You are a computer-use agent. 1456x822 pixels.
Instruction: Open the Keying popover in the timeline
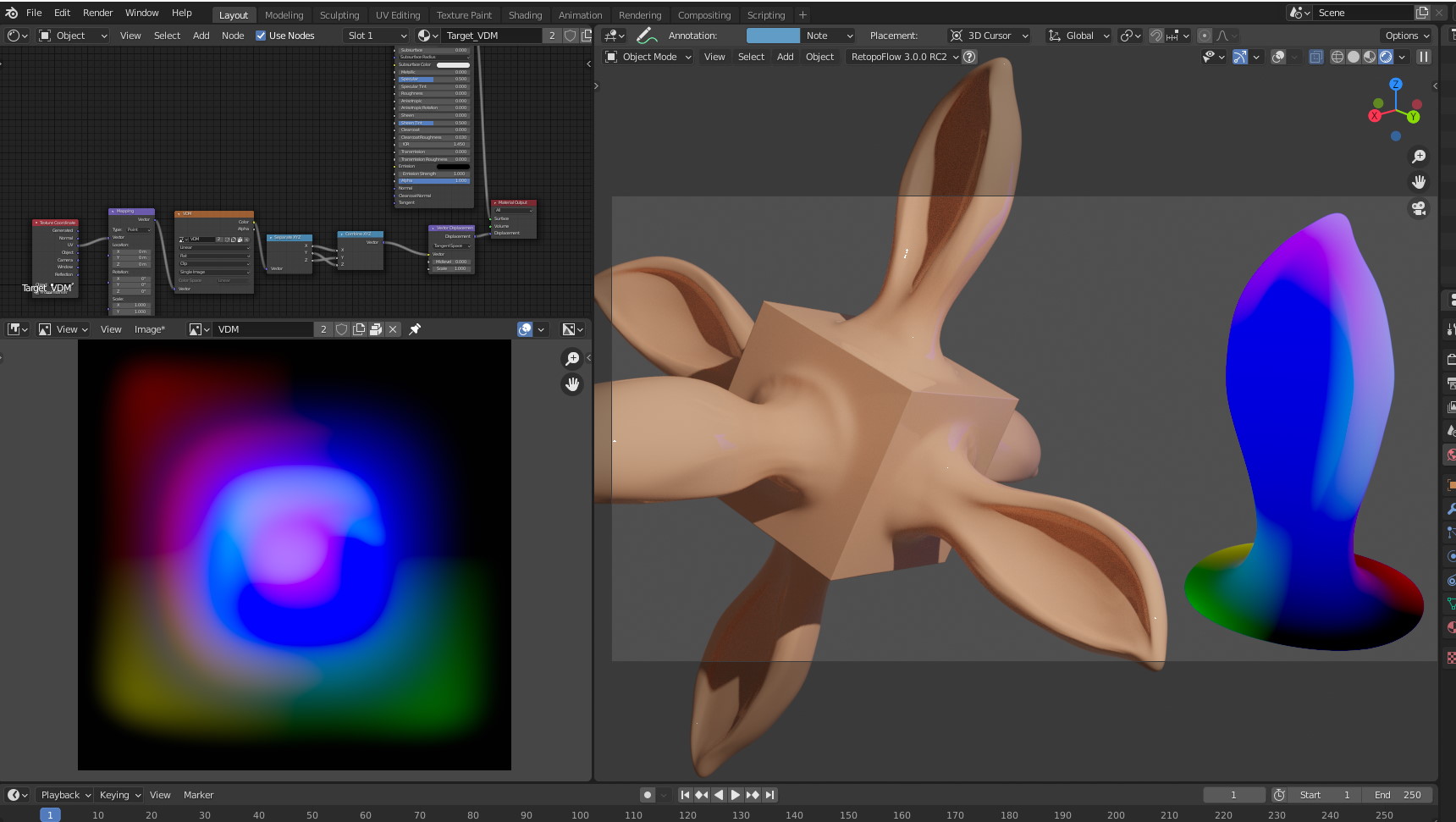coord(119,795)
